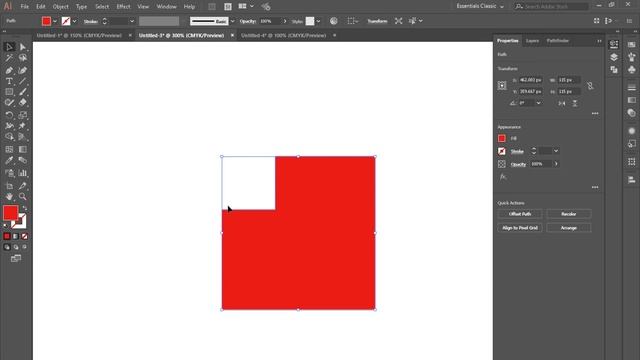Screen dimensions: 640x360
Task: Switch to Untitled-4 document tab
Action: [x=284, y=36]
